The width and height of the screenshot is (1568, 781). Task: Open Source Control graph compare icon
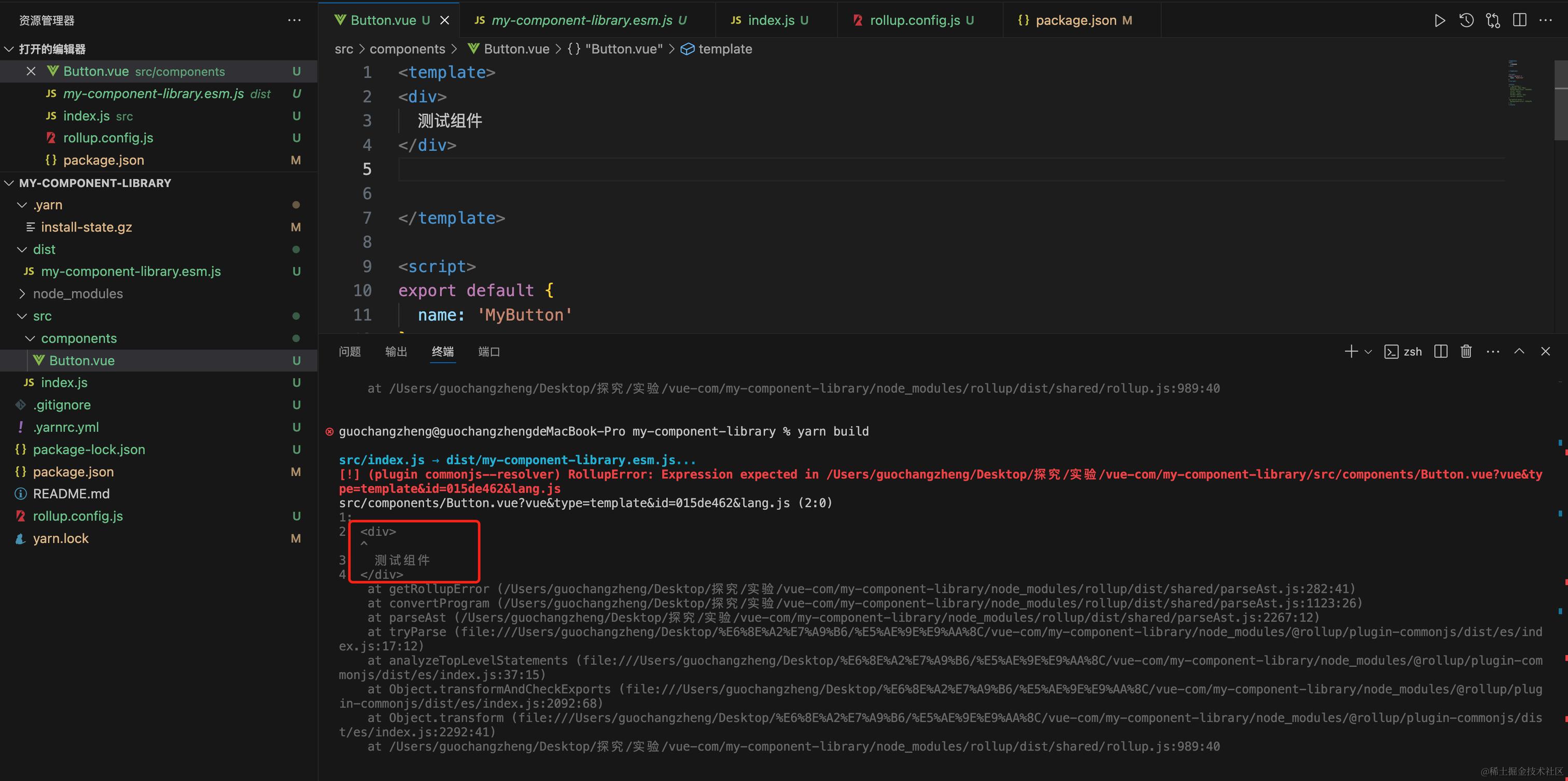1492,20
